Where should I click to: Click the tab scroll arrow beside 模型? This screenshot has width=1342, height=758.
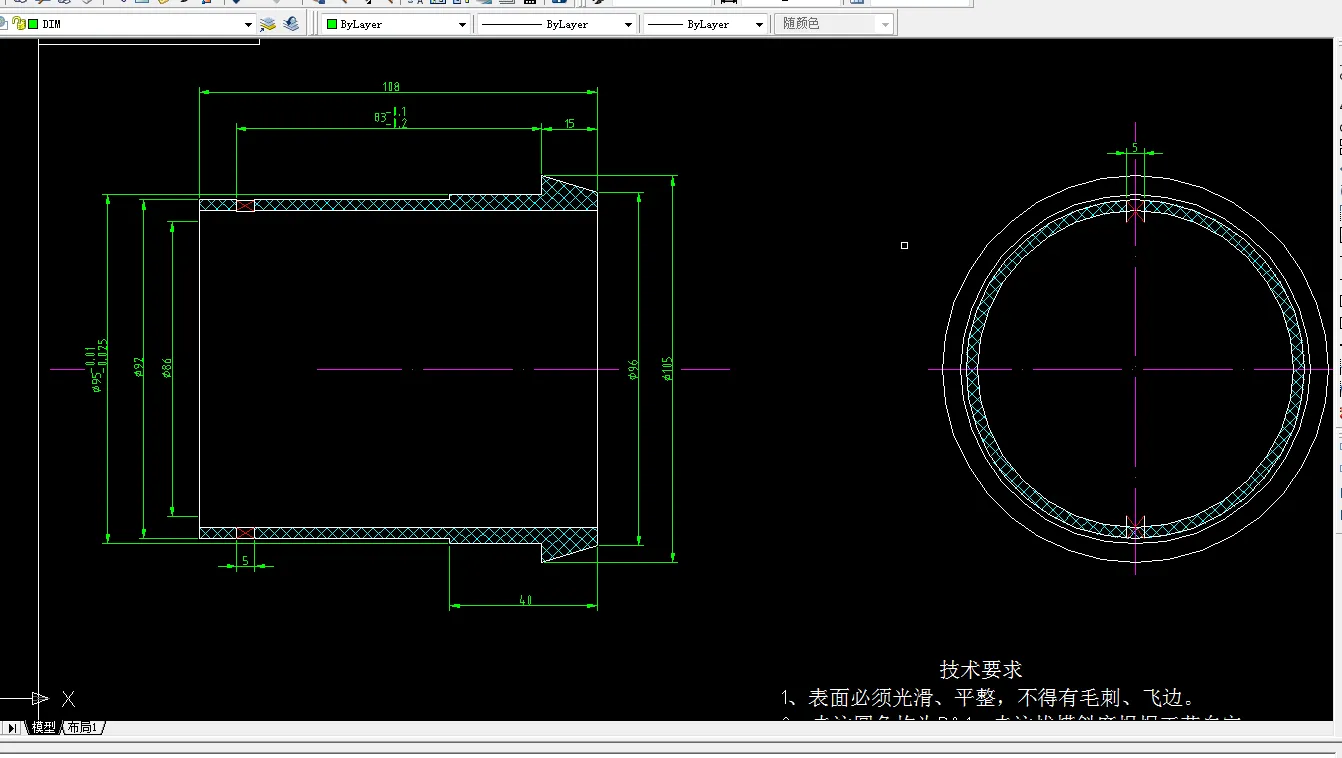click(x=12, y=727)
